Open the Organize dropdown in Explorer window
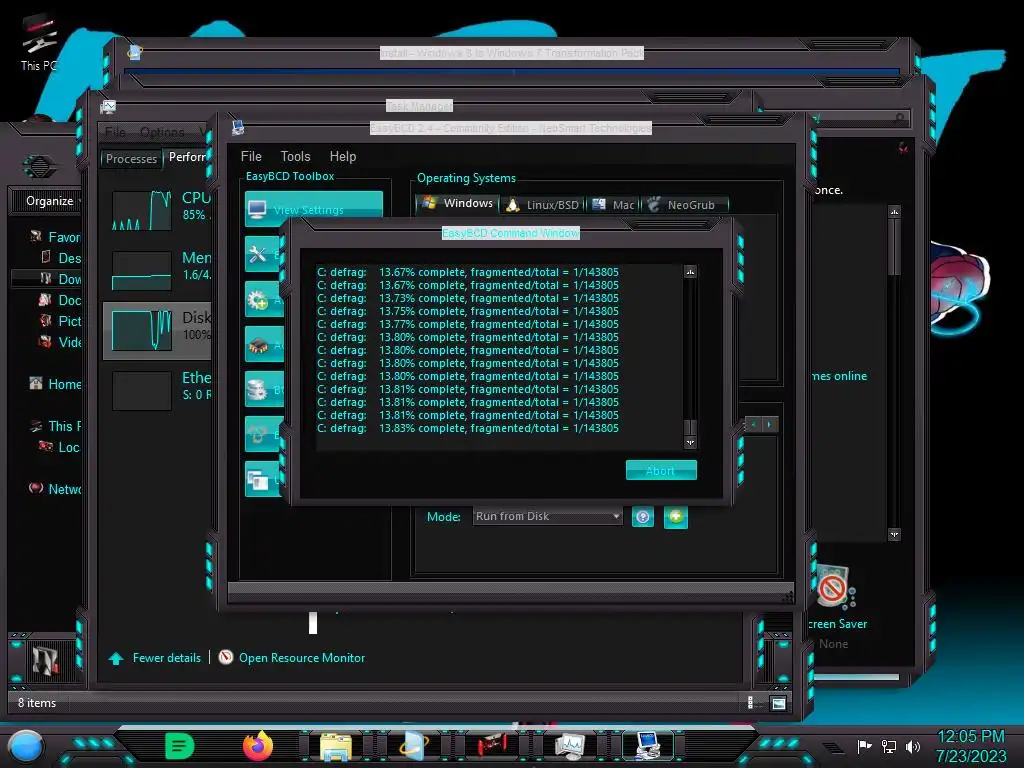 pyautogui.click(x=51, y=200)
